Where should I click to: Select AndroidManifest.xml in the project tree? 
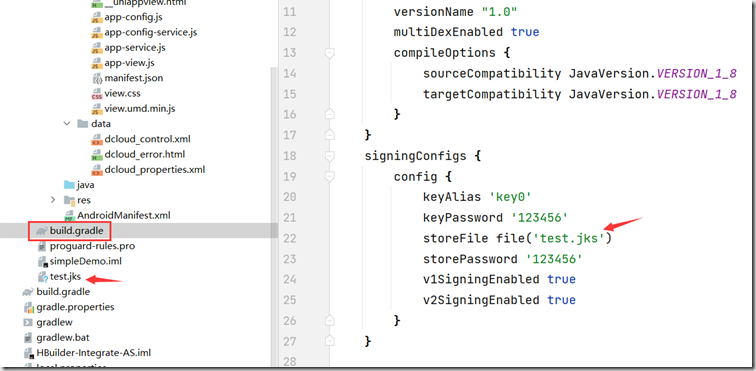coord(124,216)
